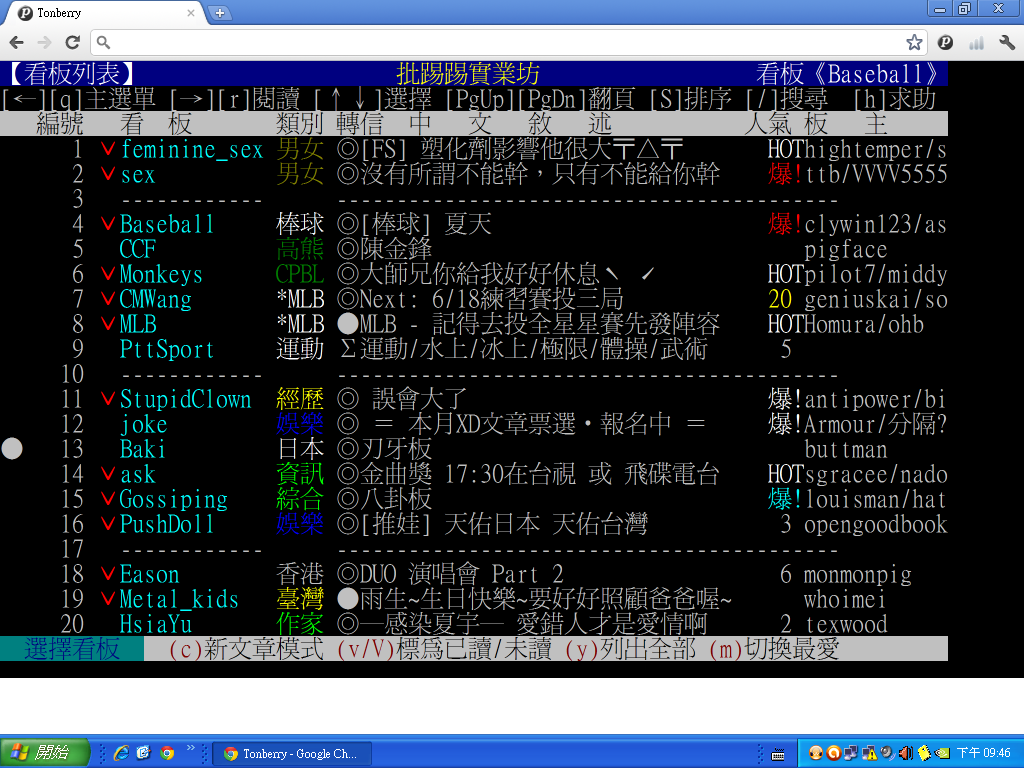
Task: Open the MLB board
Action: [138, 324]
